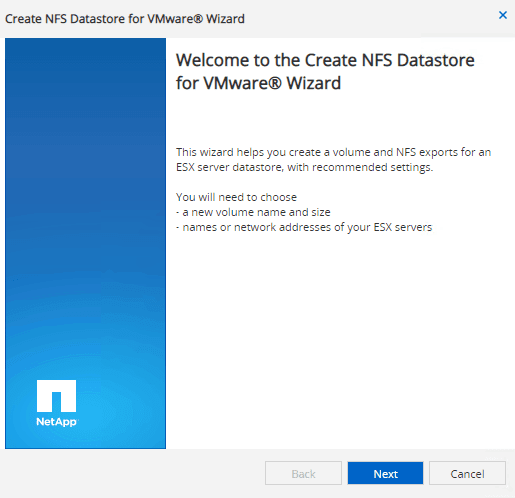The width and height of the screenshot is (515, 498).
Task: Click the greyed-out Back button
Action: [303, 473]
